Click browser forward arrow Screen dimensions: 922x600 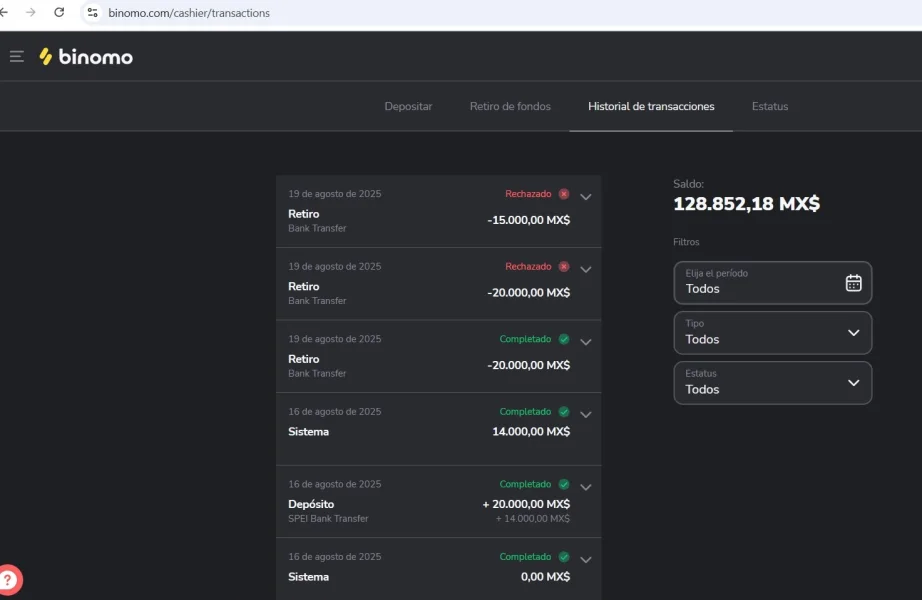(30, 13)
